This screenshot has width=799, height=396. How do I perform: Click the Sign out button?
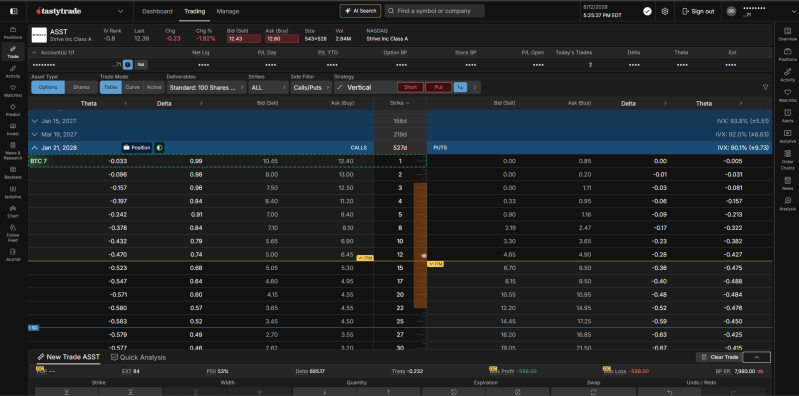[698, 11]
